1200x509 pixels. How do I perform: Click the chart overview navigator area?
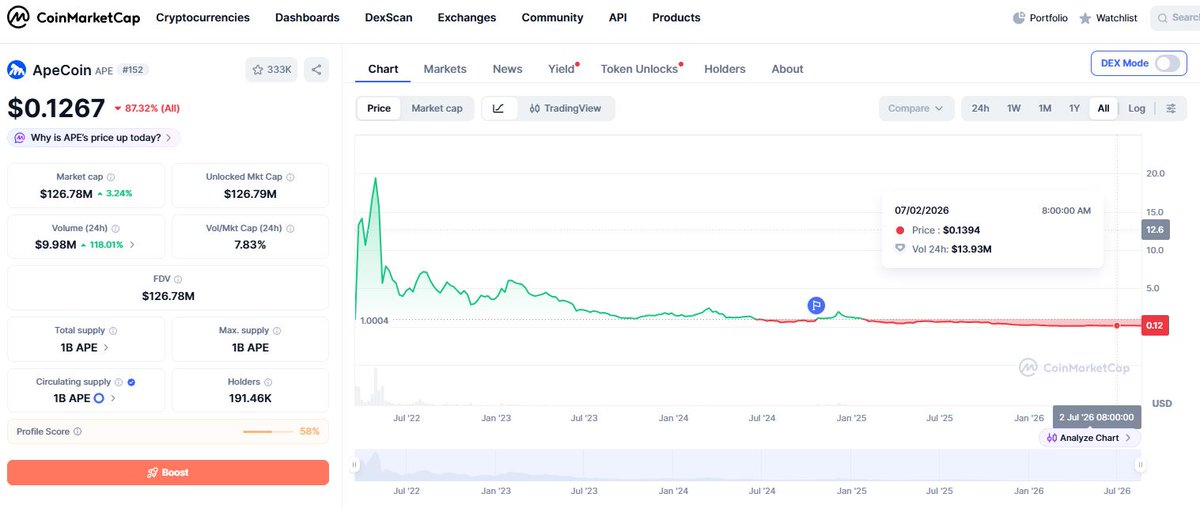pyautogui.click(x=746, y=466)
